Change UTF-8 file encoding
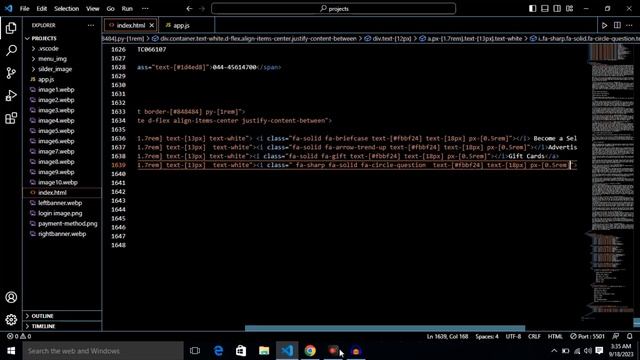Image resolution: width=640 pixels, height=360 pixels. pyautogui.click(x=513, y=336)
